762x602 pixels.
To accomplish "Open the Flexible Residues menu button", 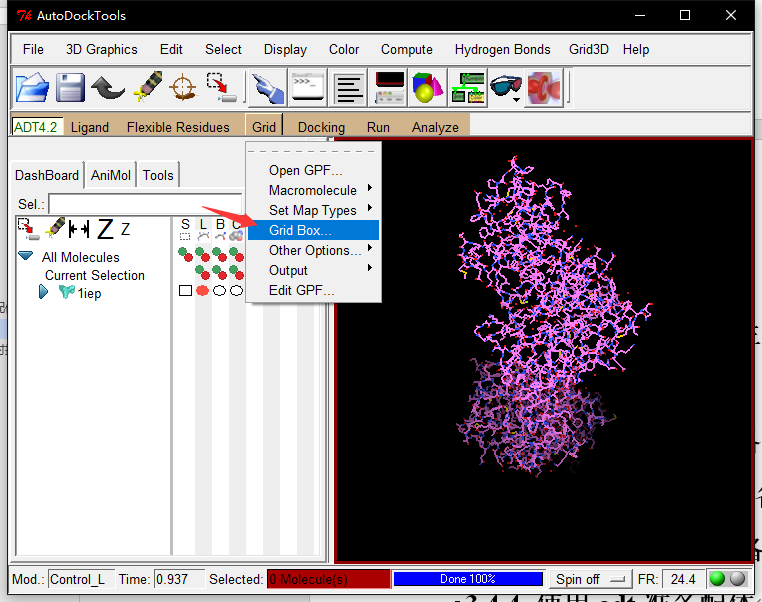I will click(x=178, y=127).
